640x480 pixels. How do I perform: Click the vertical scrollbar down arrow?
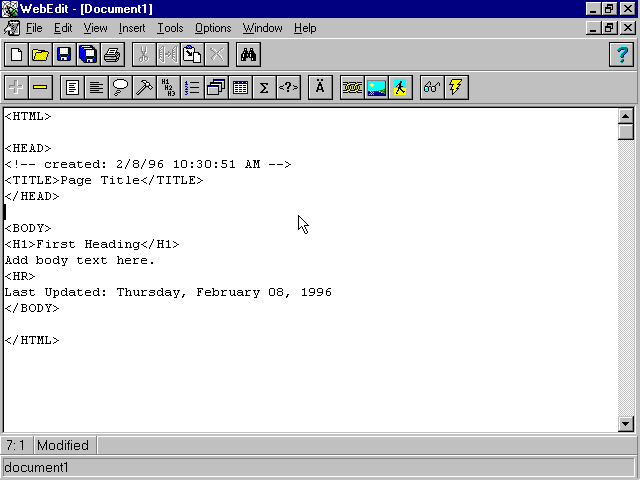pos(626,424)
